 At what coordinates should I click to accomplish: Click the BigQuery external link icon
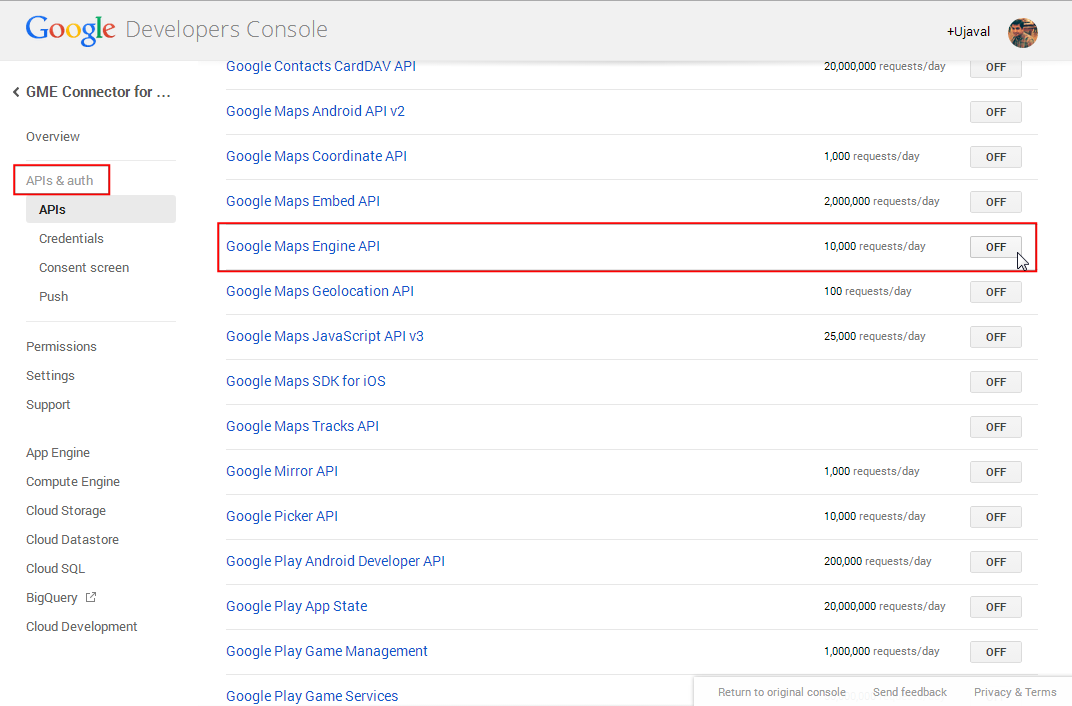(x=91, y=598)
